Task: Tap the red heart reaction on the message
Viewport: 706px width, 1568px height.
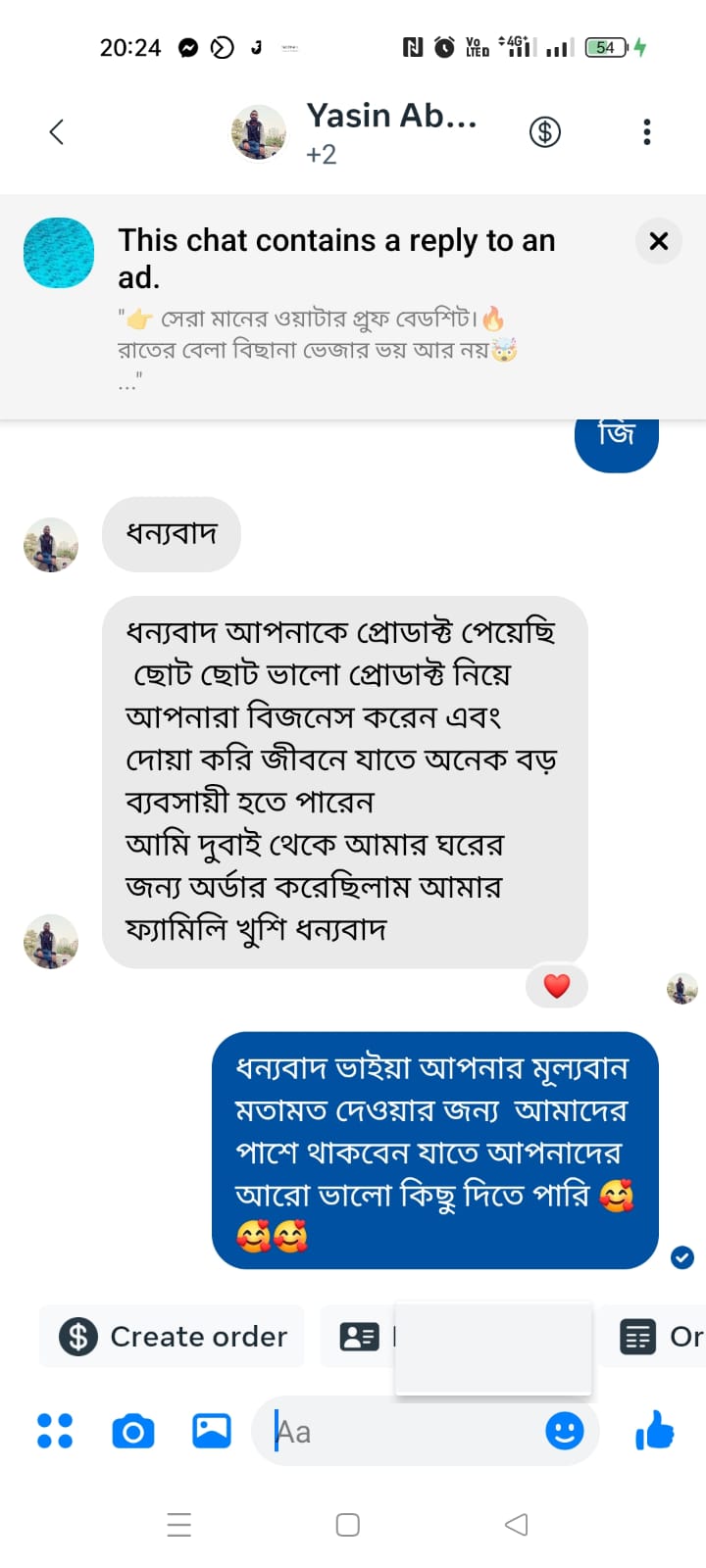Action: pyautogui.click(x=557, y=986)
